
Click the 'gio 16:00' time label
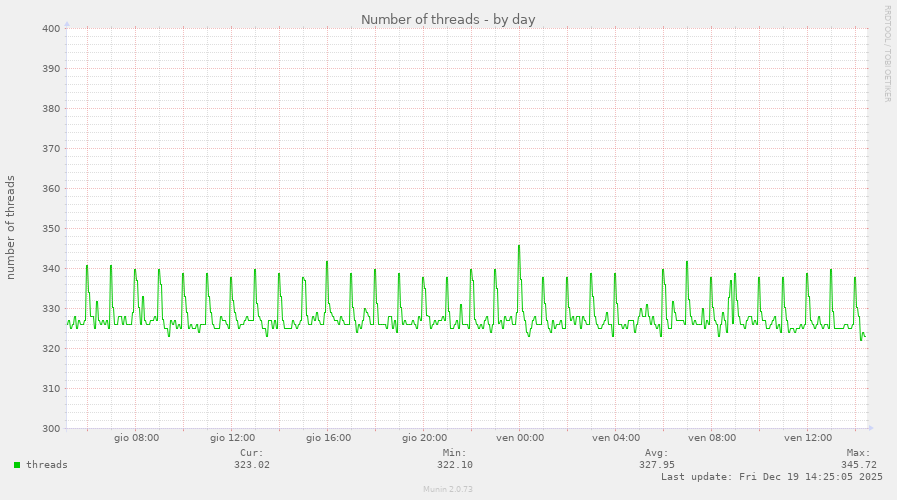328,438
